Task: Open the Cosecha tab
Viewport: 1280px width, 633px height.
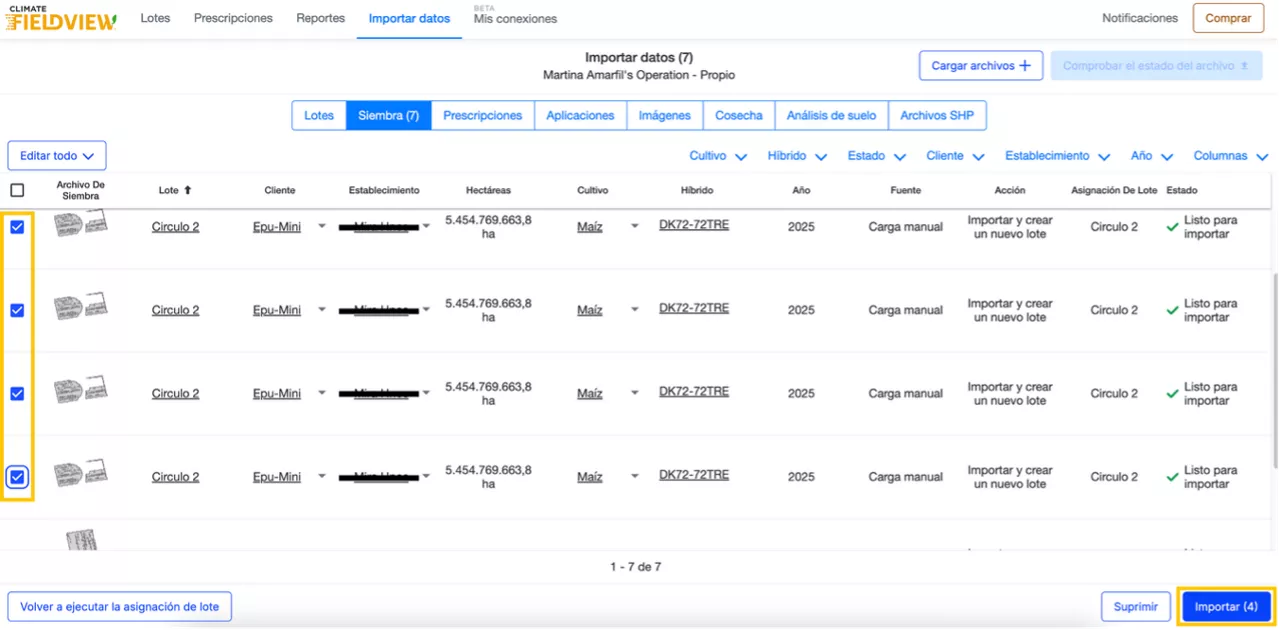Action: click(x=738, y=116)
